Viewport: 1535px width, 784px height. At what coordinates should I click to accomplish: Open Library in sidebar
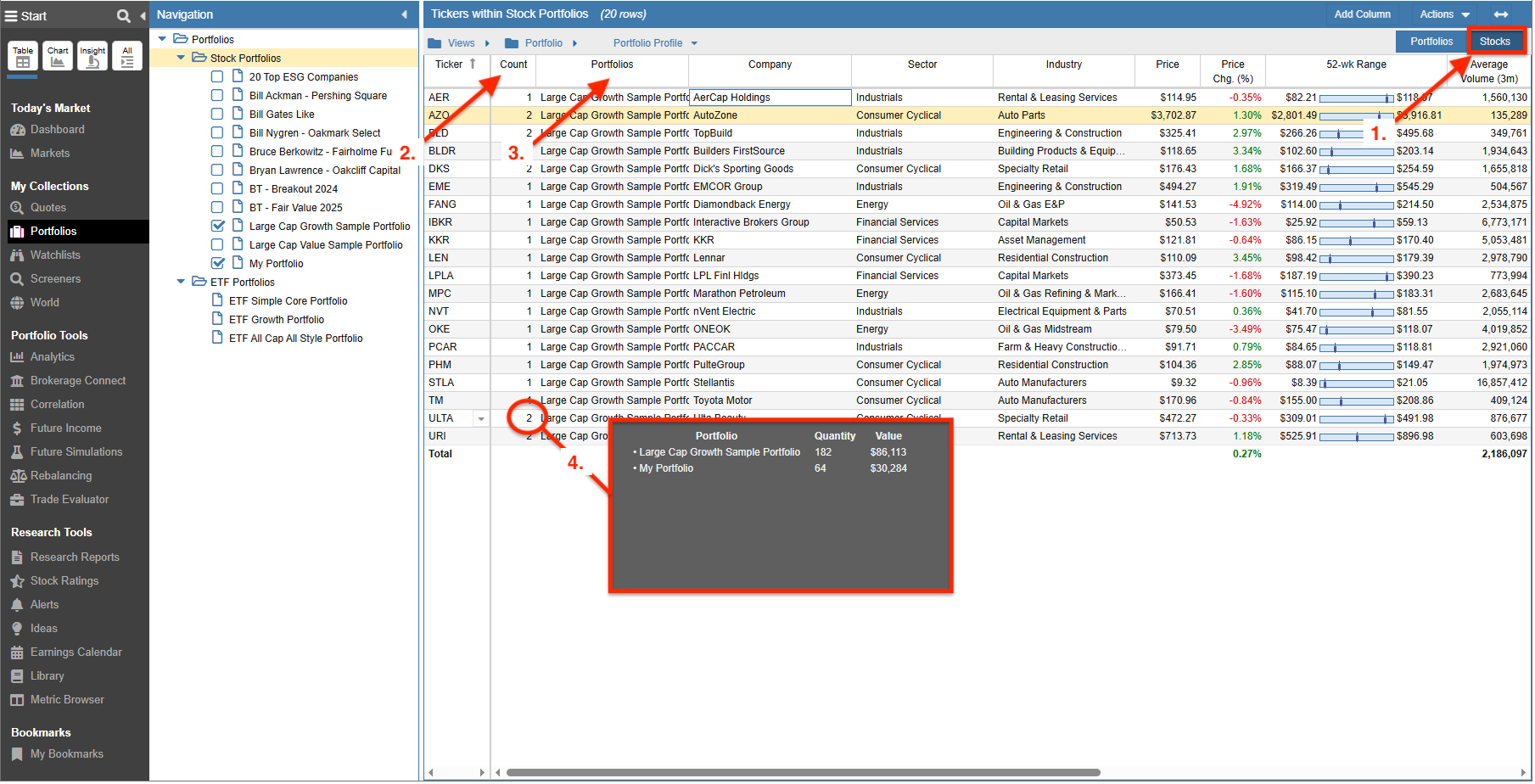48,676
